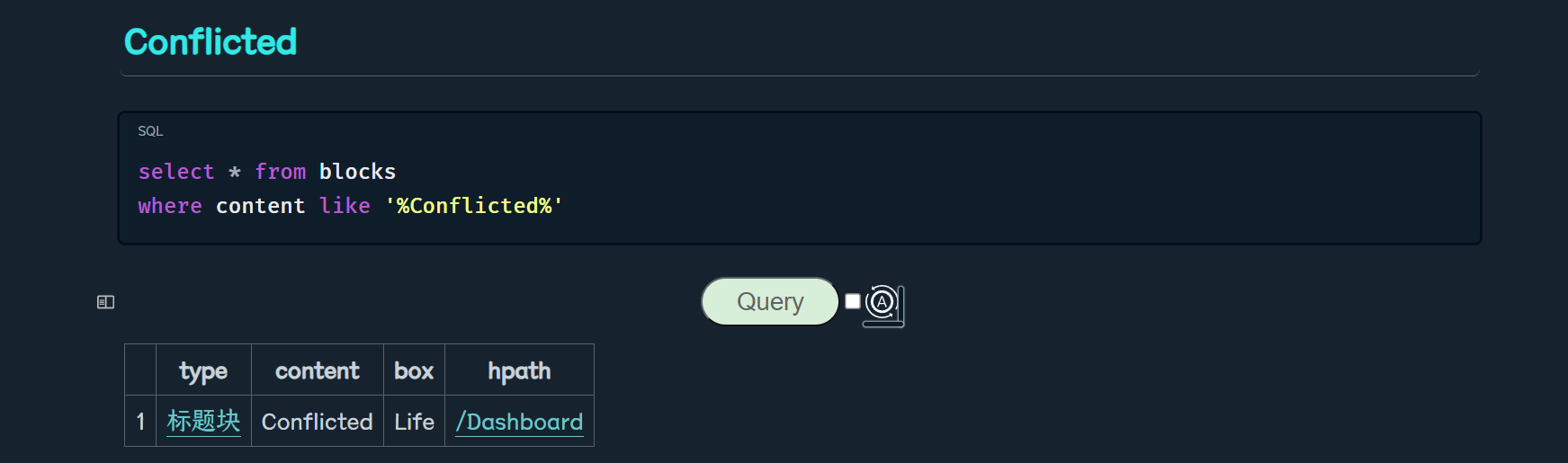1568x463 pixels.
Task: Click the 'box' column header
Action: click(x=414, y=370)
